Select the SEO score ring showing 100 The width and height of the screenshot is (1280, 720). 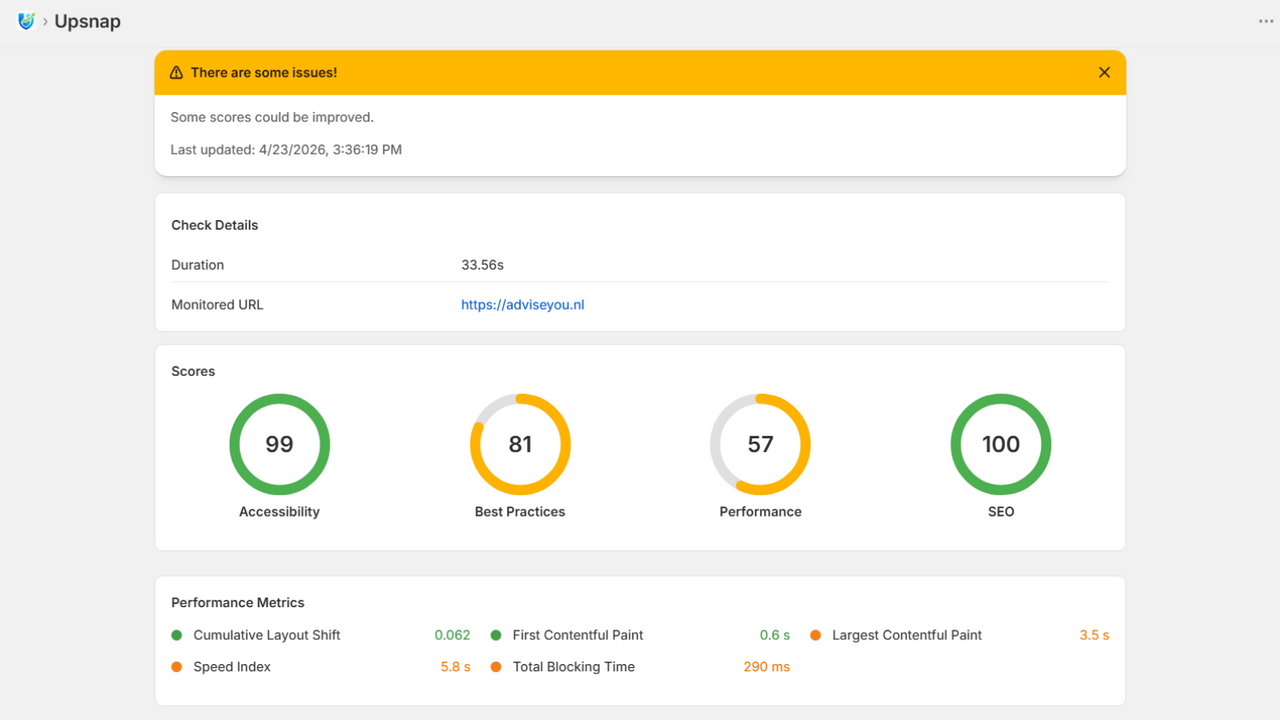coord(1000,444)
